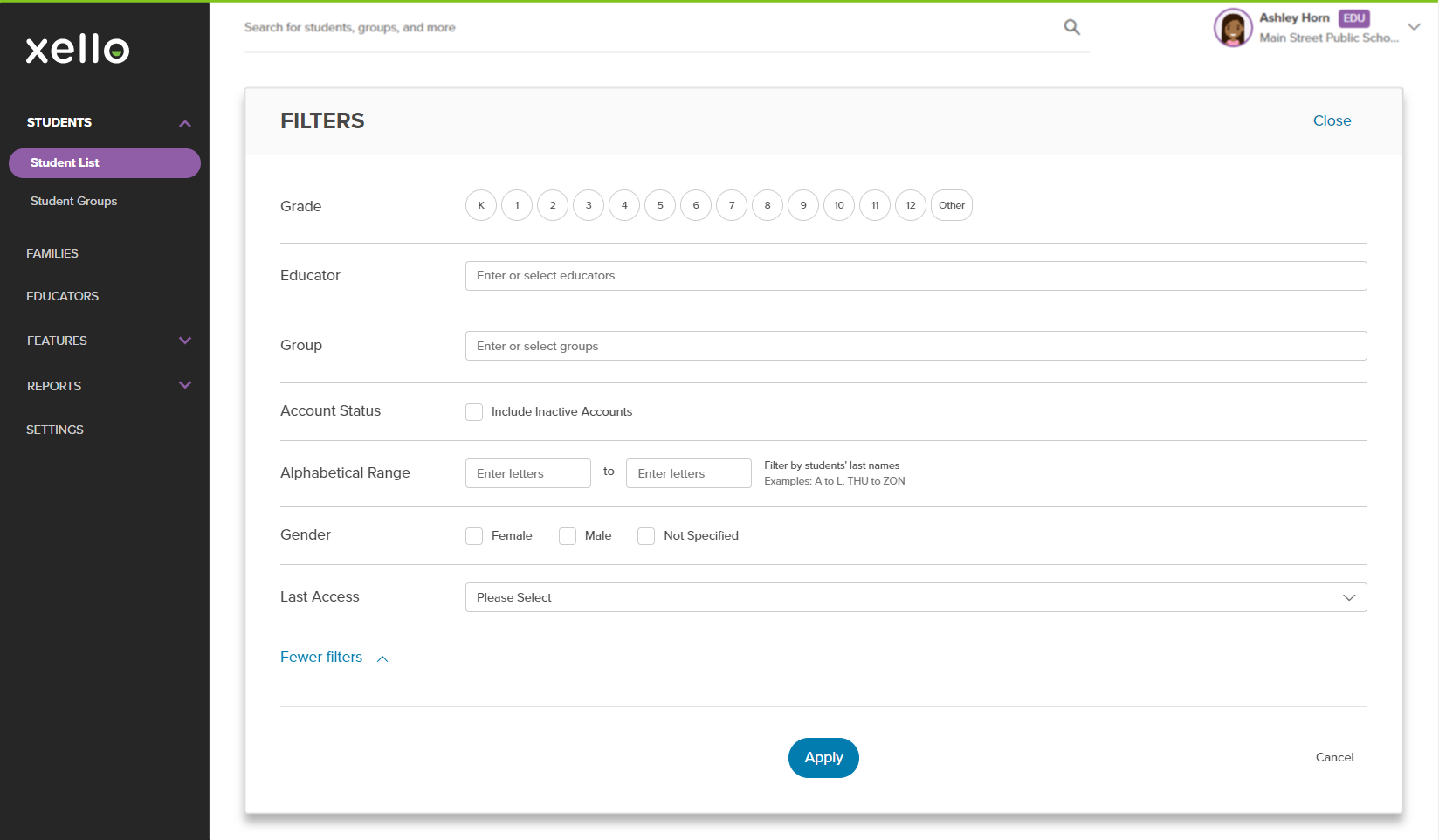Image resolution: width=1439 pixels, height=840 pixels.
Task: Open the user account dropdown arrow
Action: [1414, 27]
